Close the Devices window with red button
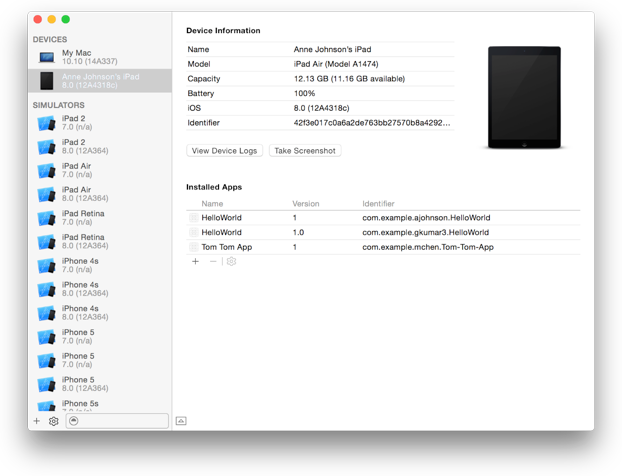The height and width of the screenshot is (476, 622). pyautogui.click(x=38, y=19)
